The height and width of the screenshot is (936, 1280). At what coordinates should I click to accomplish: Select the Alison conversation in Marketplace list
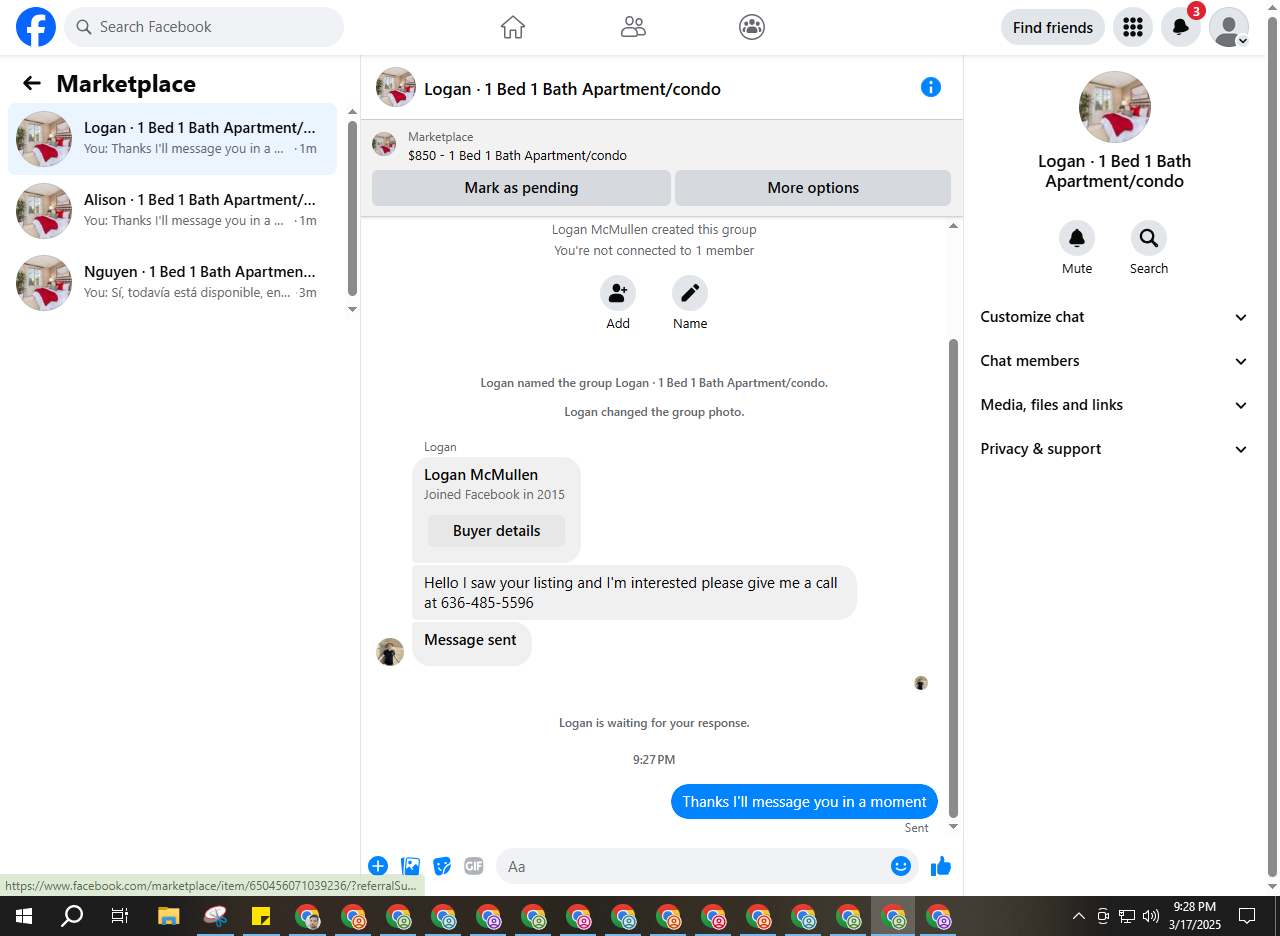pos(172,211)
